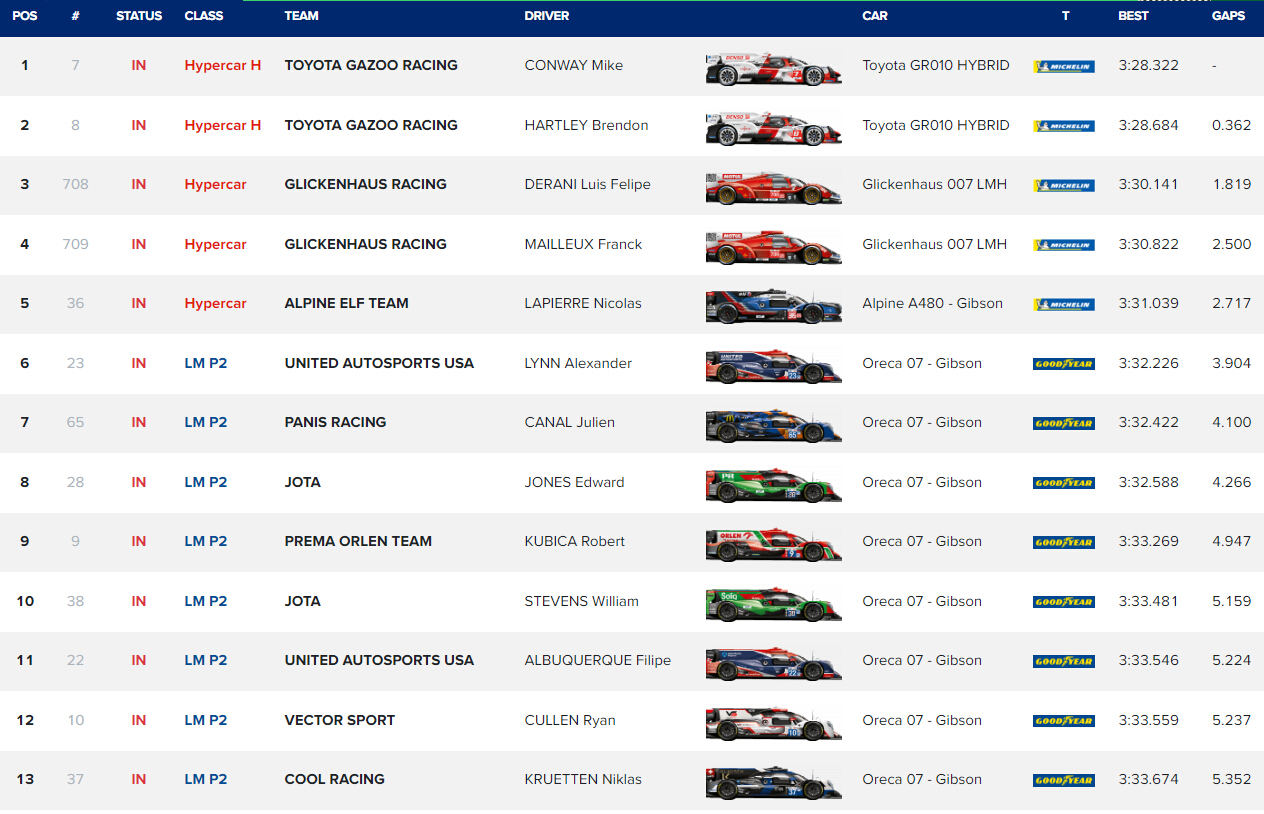This screenshot has height=814, width=1264.
Task: Open TOYOTA GAZOO RACING team in first row
Action: click(x=371, y=65)
